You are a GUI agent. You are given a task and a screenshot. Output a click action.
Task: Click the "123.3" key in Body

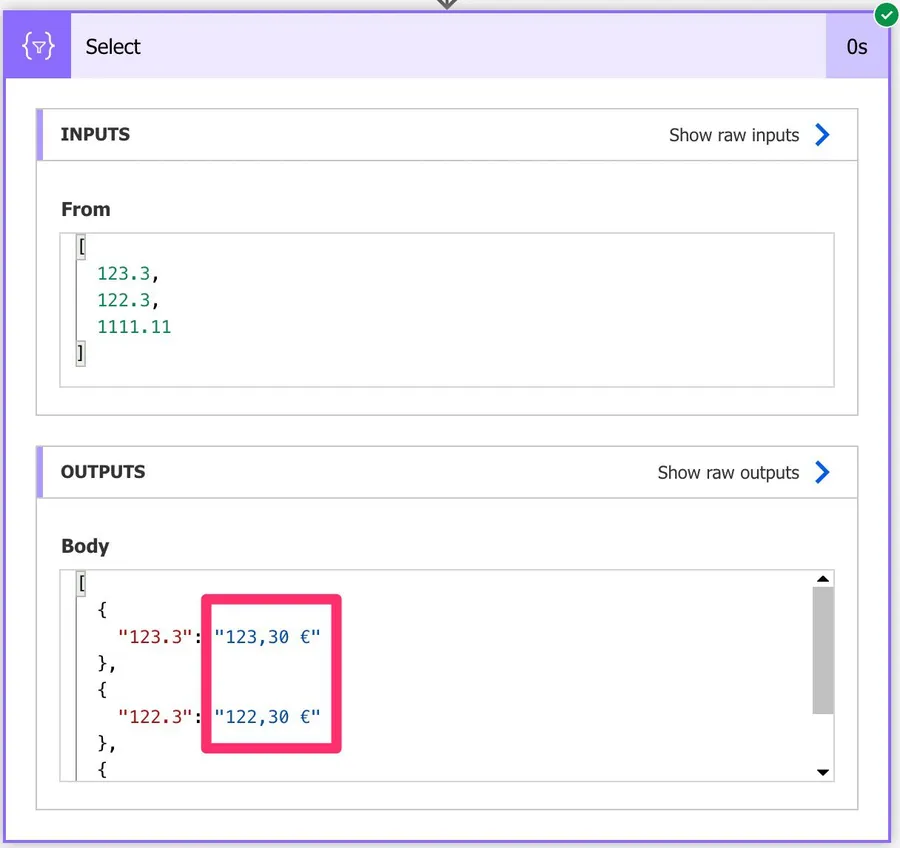point(154,636)
